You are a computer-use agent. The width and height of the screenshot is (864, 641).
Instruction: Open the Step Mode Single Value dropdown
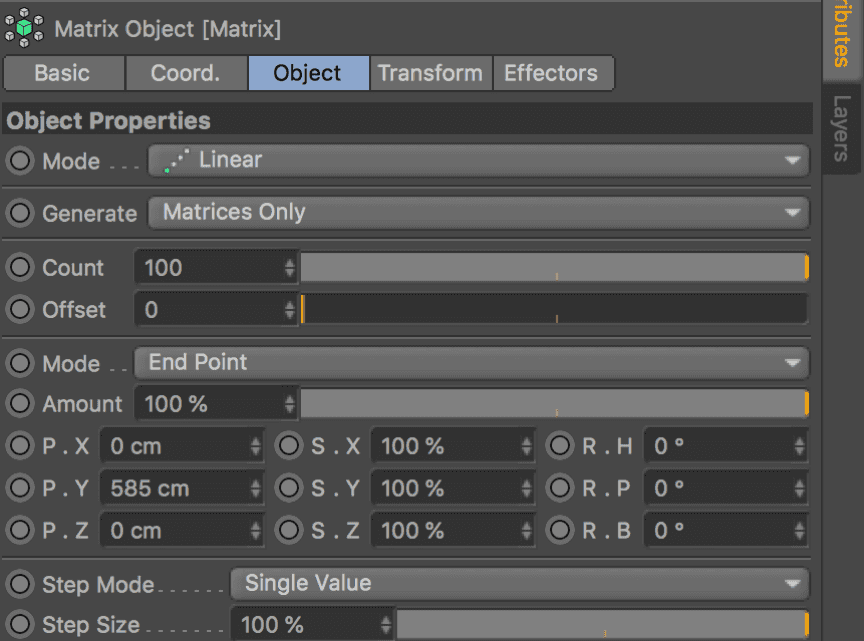click(x=519, y=583)
